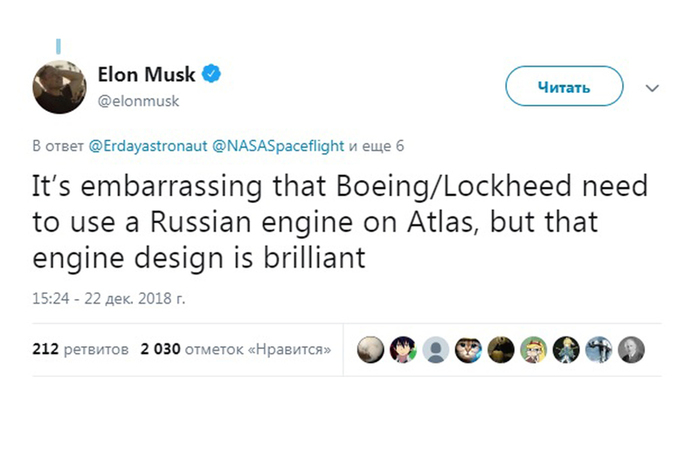Expand the tweet options chevron
The width and height of the screenshot is (699, 466).
coord(652,88)
